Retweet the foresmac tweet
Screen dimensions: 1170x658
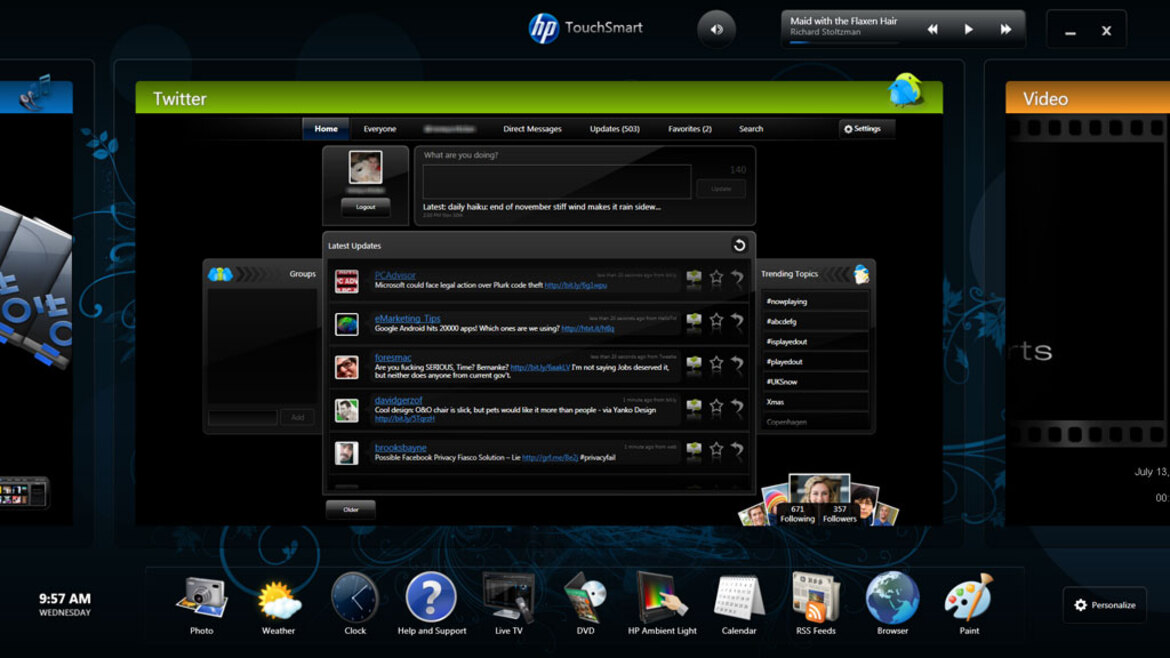[737, 364]
